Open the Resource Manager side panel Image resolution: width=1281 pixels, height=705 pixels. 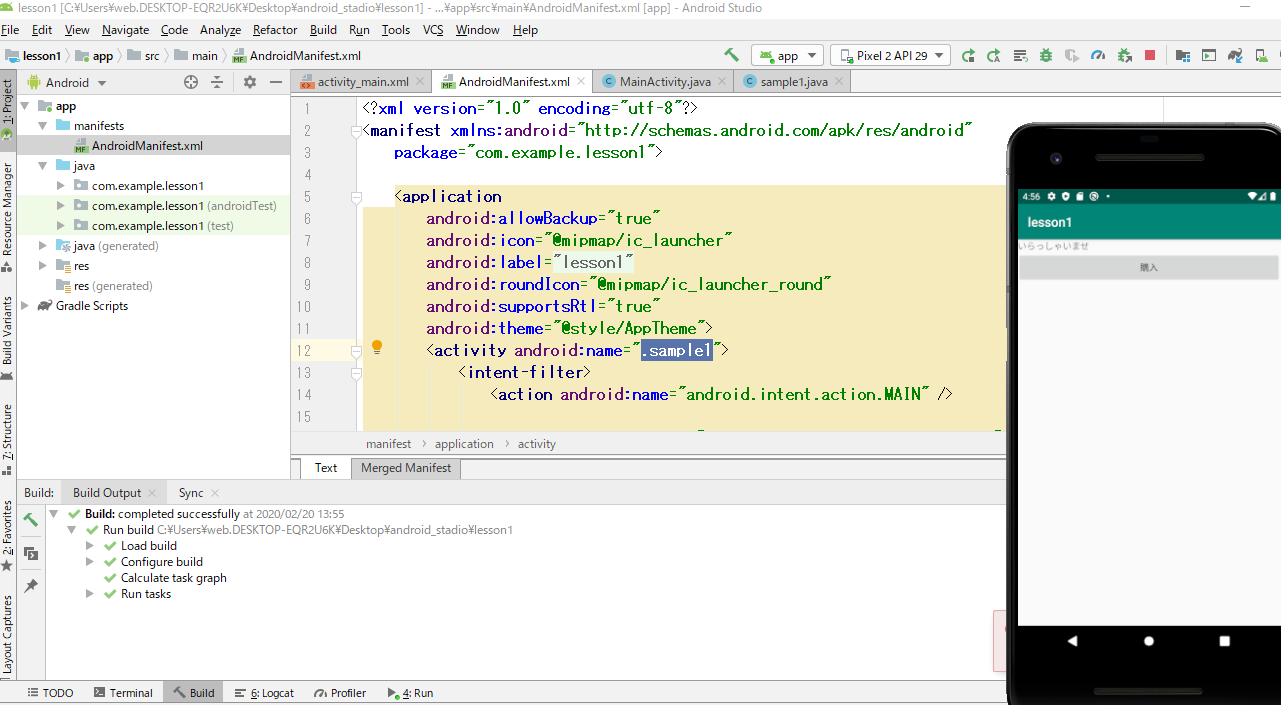(8, 217)
